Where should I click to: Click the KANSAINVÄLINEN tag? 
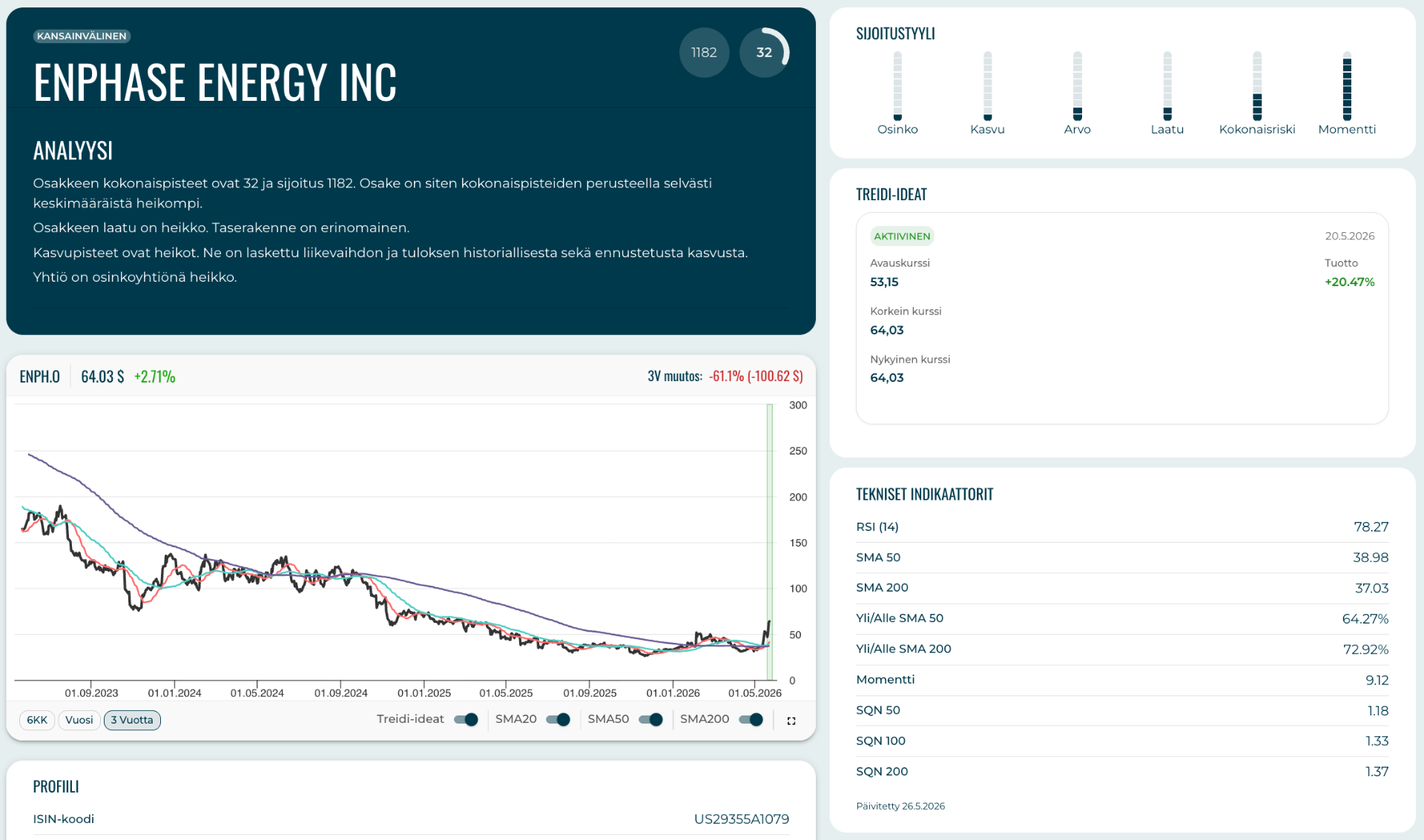coord(82,36)
